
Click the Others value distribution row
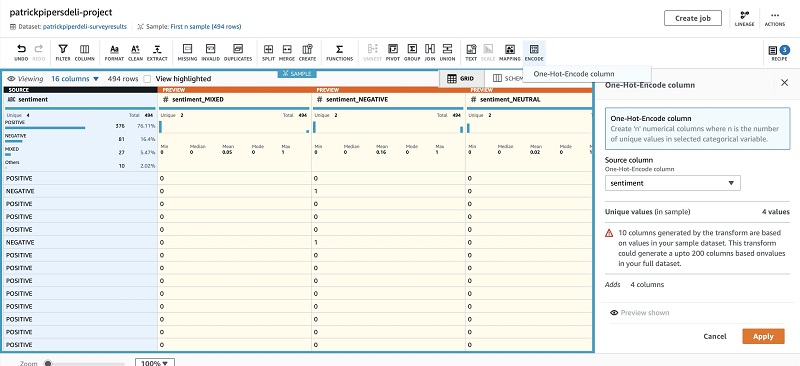pyautogui.click(x=80, y=165)
